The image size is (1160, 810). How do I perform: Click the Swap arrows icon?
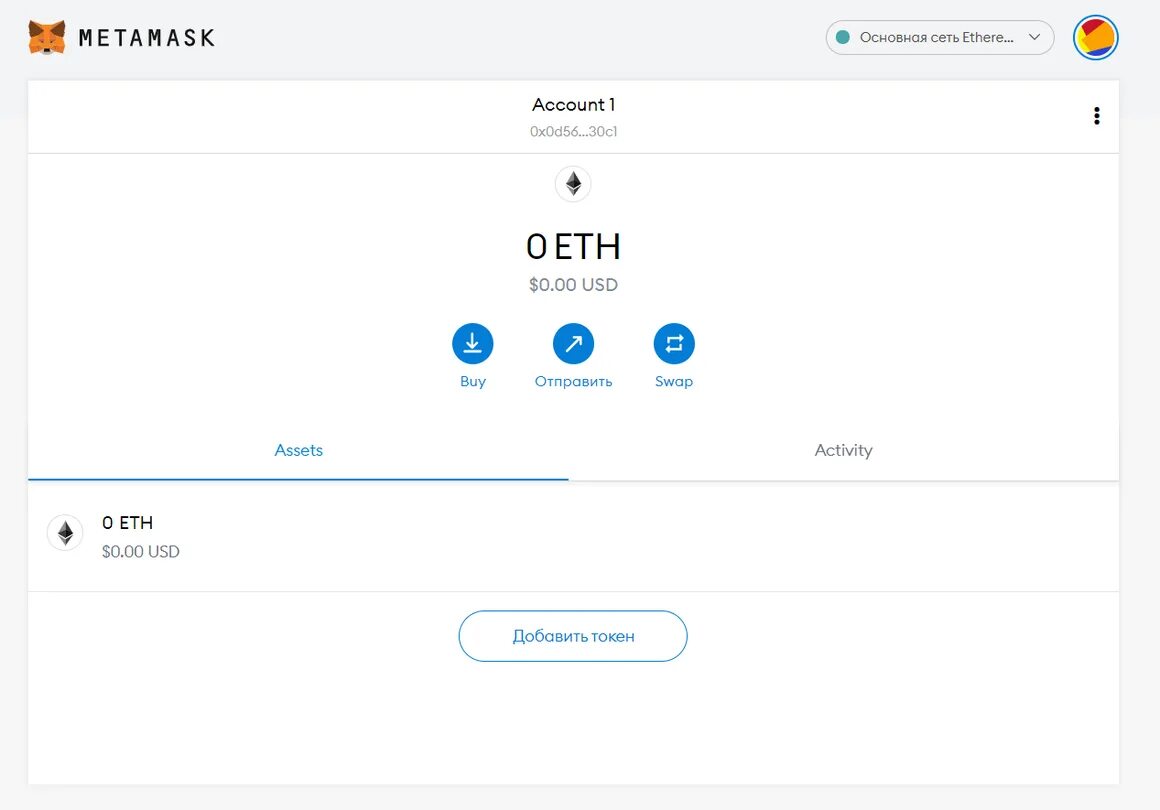(674, 343)
